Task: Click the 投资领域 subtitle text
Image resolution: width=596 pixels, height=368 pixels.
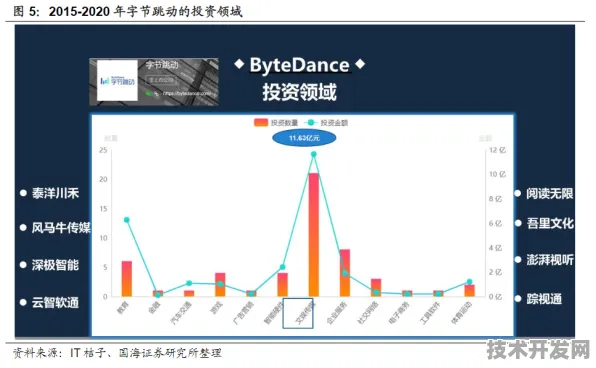Action: 300,92
